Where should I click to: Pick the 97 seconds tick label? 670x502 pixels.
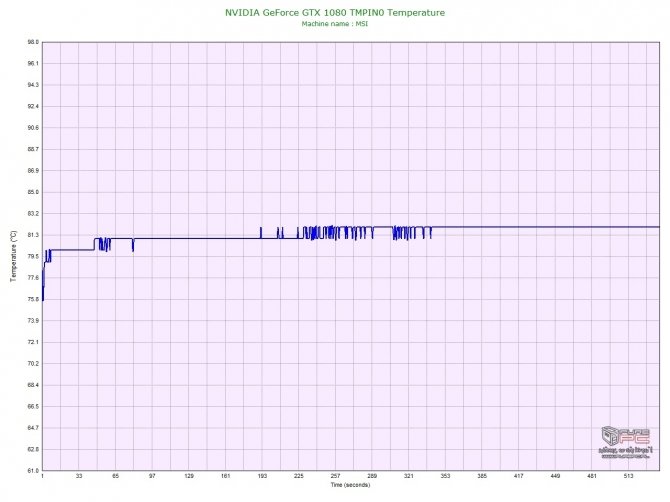[x=152, y=476]
